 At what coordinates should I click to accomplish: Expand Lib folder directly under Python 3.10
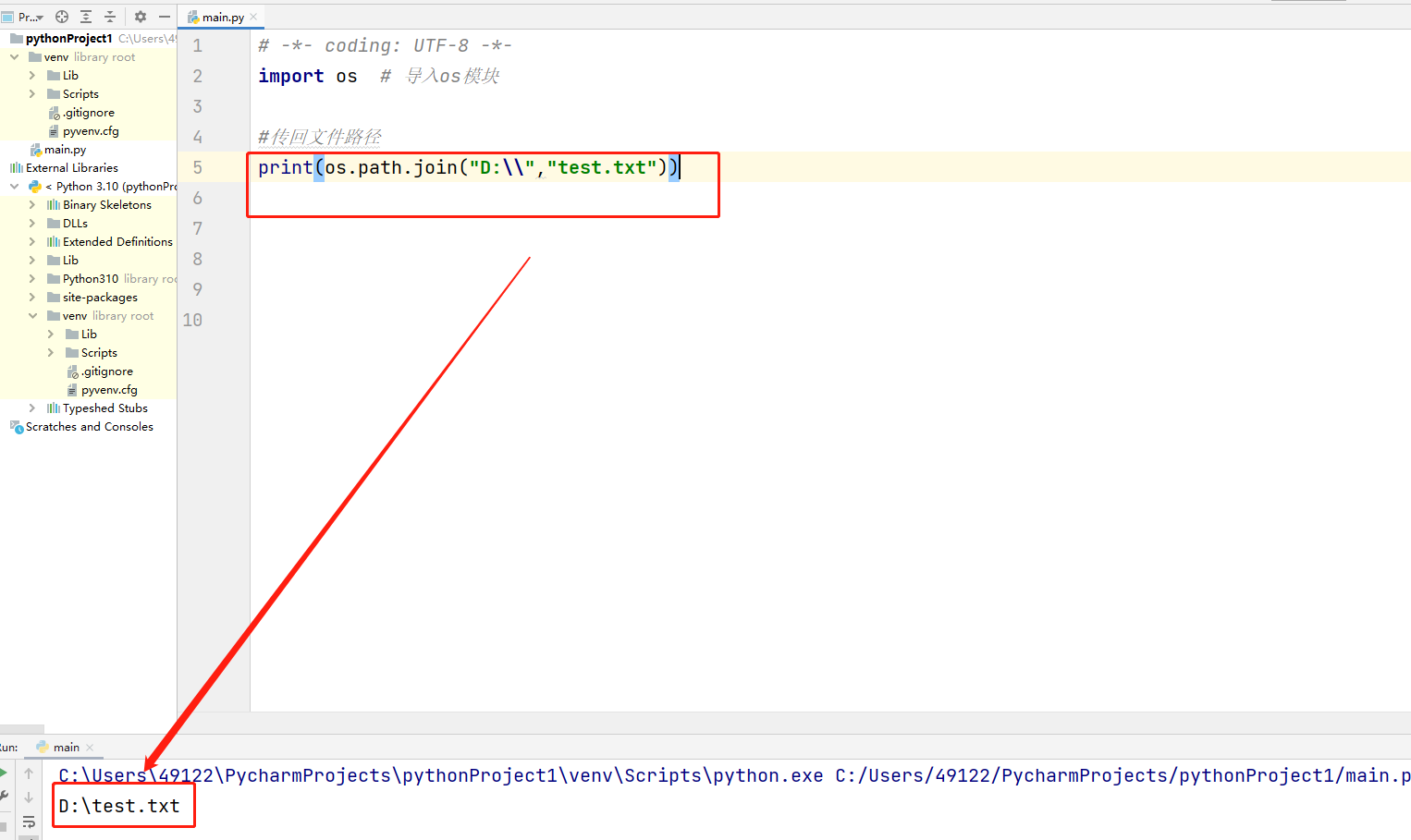32,260
